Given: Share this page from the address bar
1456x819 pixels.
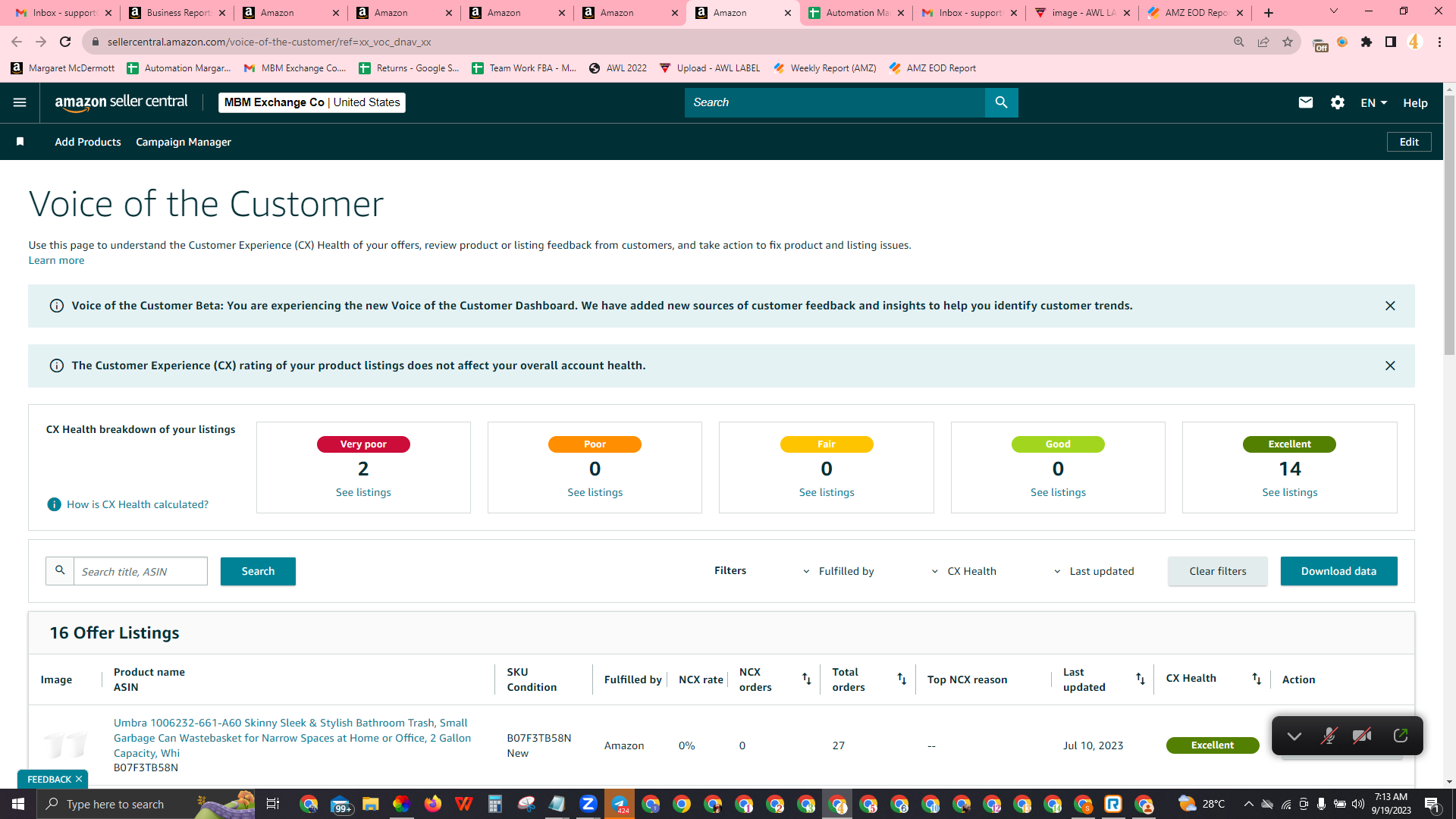Looking at the screenshot, I should [1263, 42].
